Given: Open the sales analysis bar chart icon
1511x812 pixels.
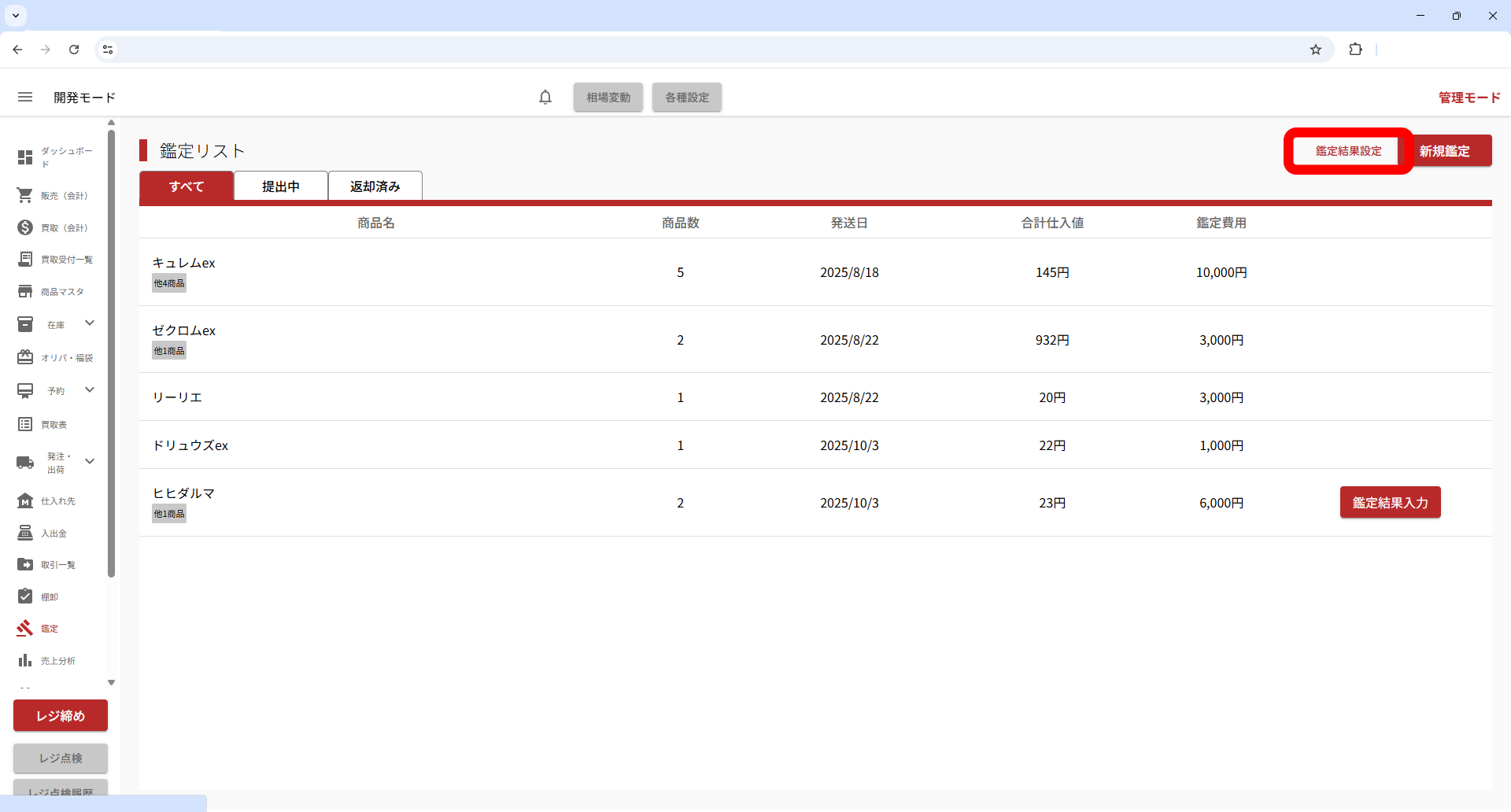Looking at the screenshot, I should [x=25, y=660].
